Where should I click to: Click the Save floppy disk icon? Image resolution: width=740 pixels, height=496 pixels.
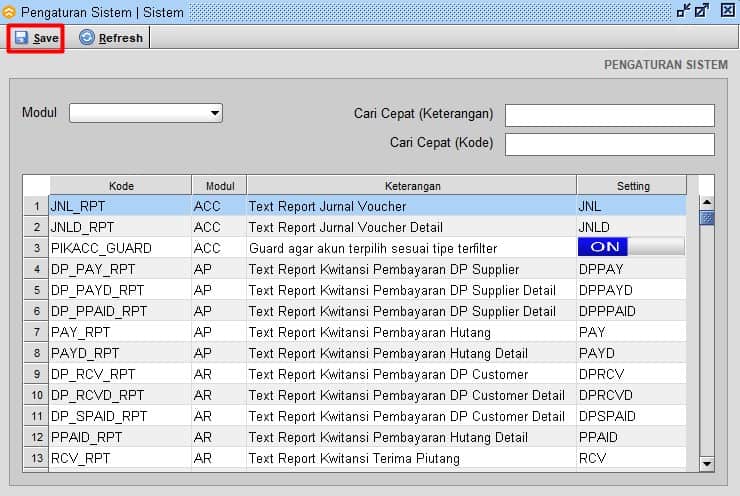[21, 38]
